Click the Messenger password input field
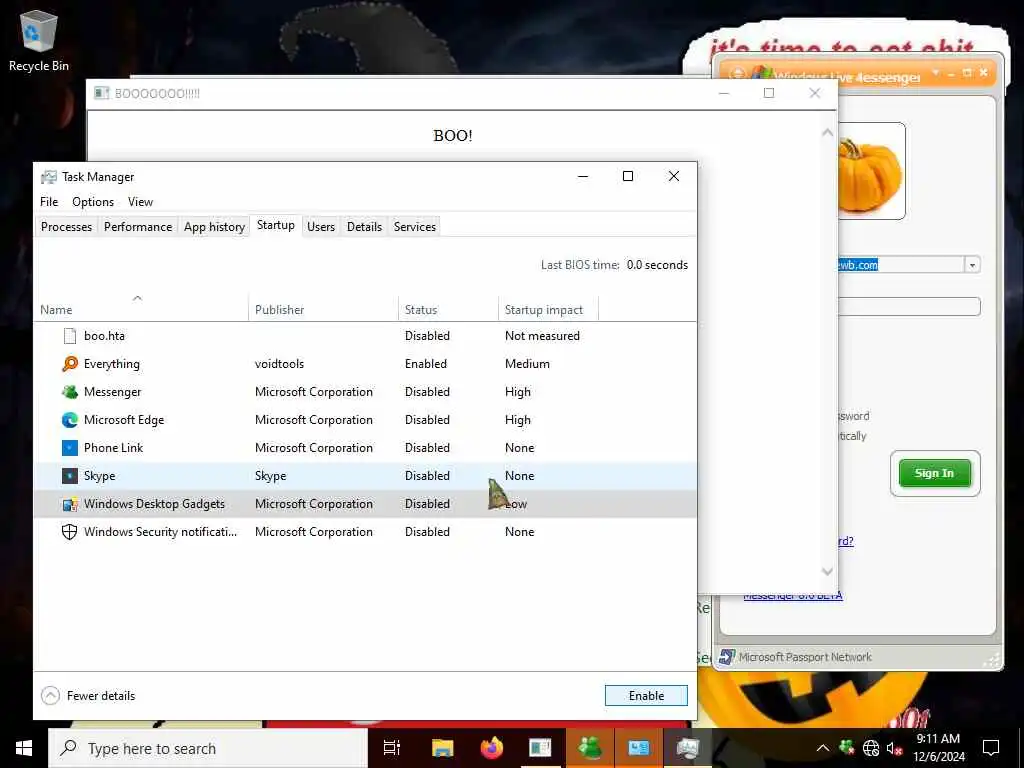 [908, 306]
